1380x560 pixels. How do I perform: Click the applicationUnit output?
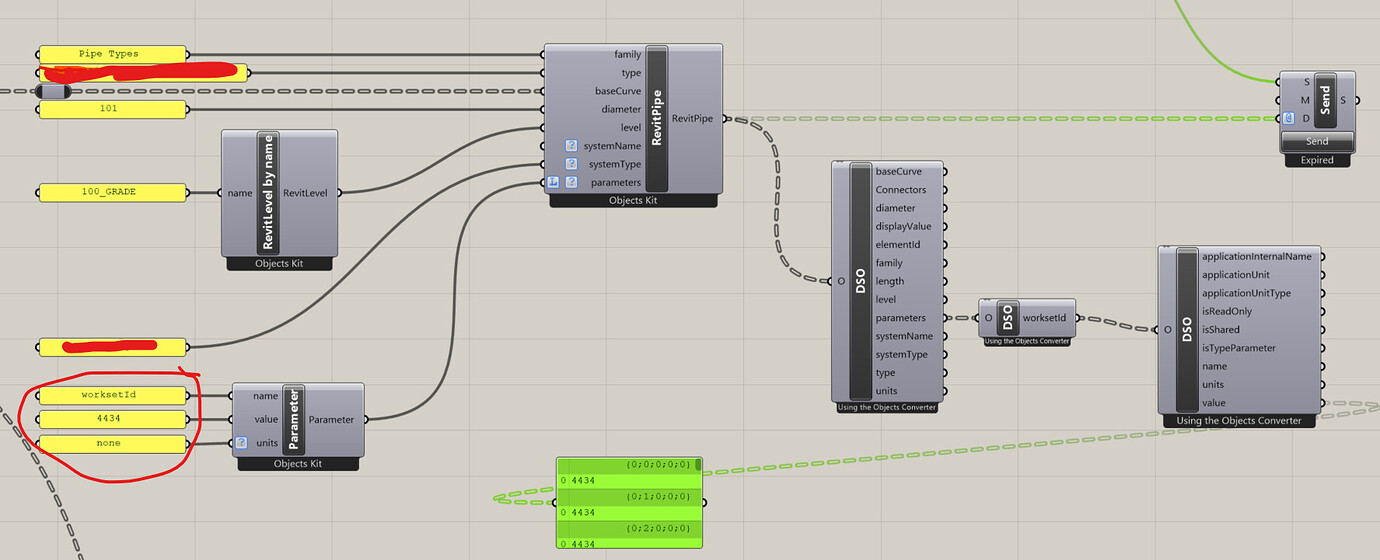pyautogui.click(x=1235, y=275)
